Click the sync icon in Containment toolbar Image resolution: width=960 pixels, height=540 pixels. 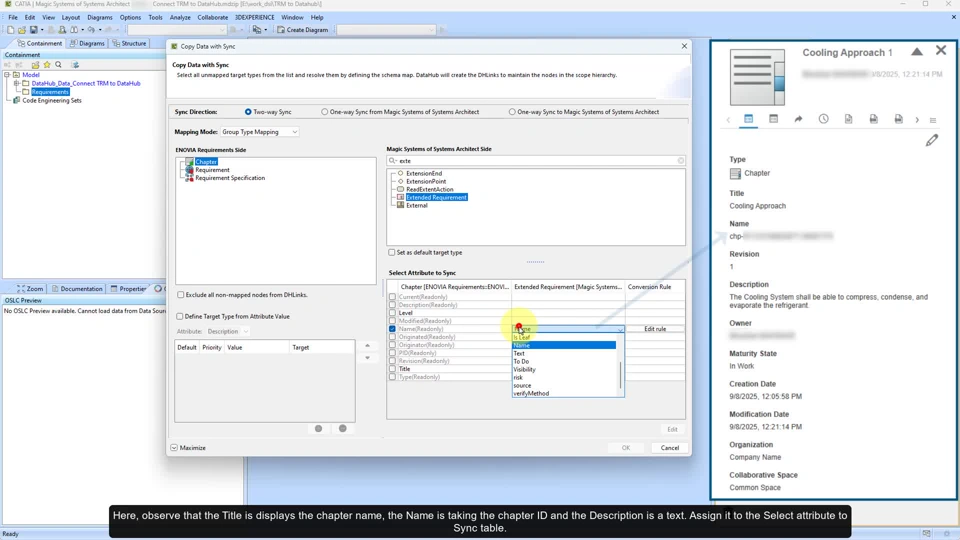tap(75, 64)
